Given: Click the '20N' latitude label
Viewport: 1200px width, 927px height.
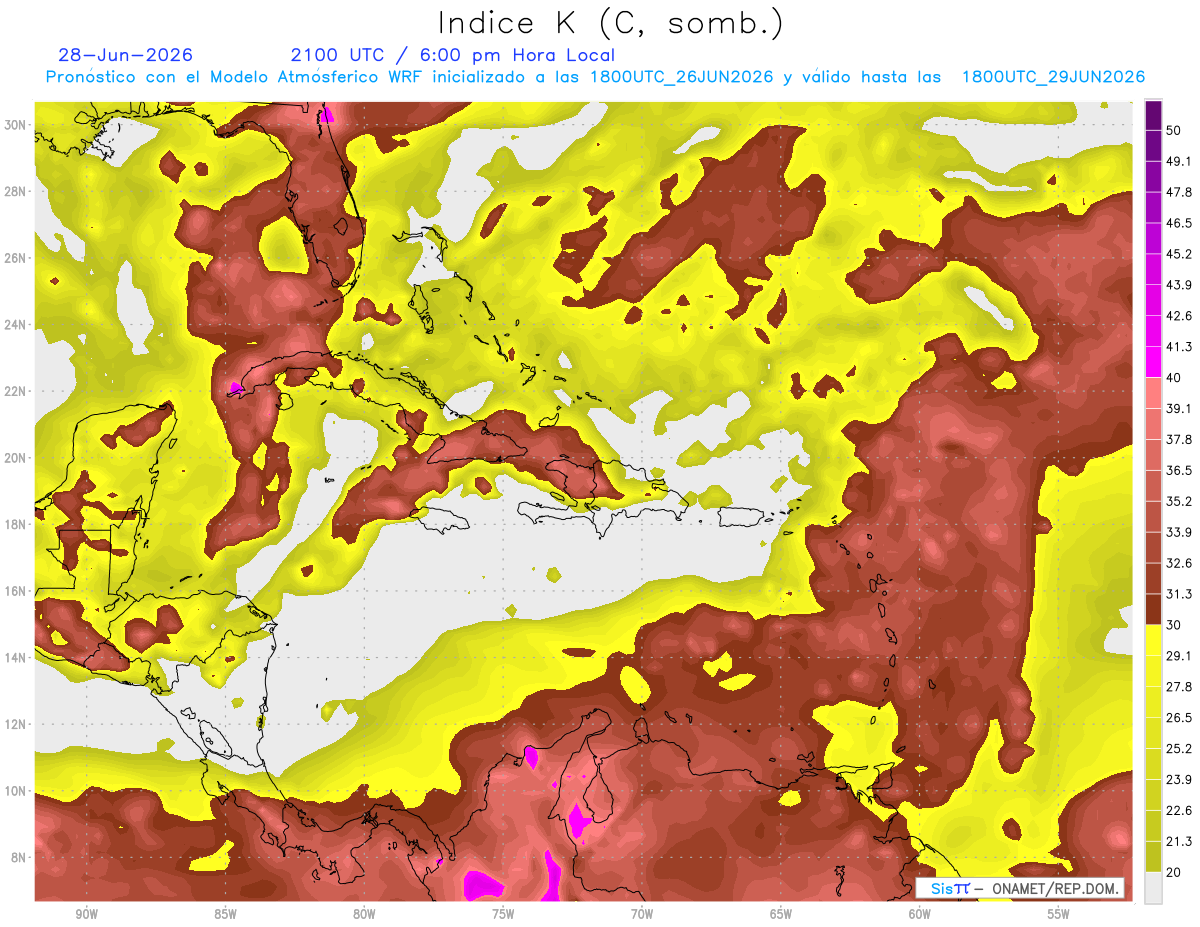Looking at the screenshot, I should click(x=15, y=458).
